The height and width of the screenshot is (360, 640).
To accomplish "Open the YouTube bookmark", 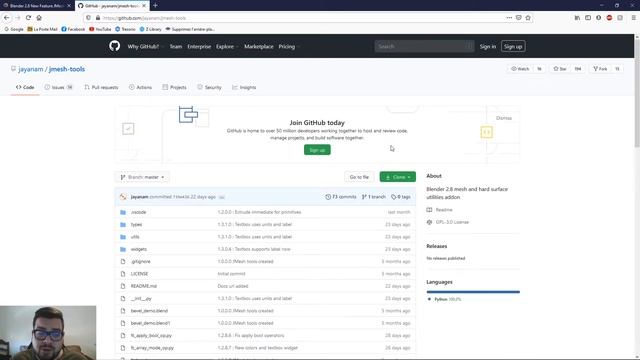I will click(x=100, y=29).
